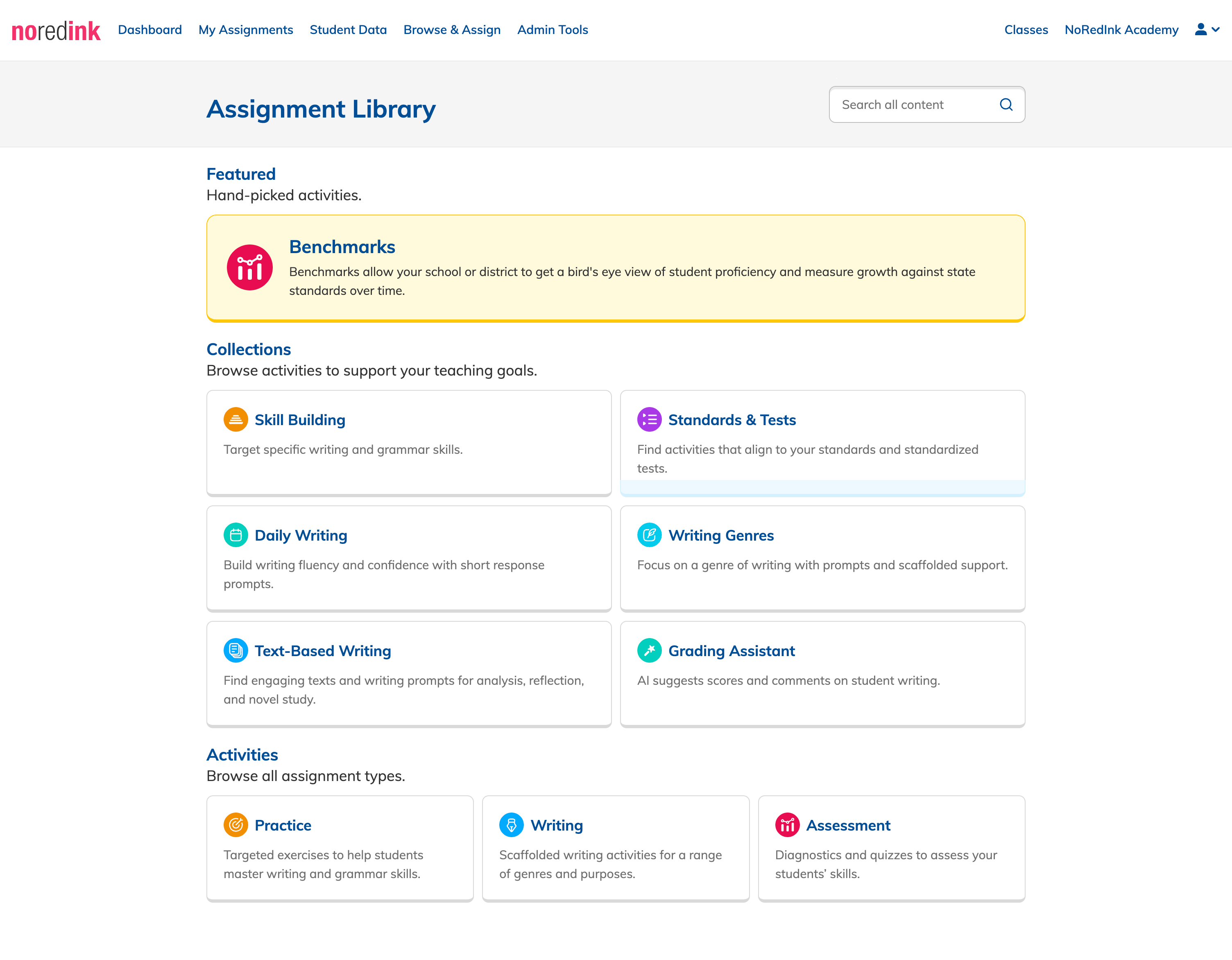Screen dimensions: 1232x960
Task: Click the Daily Writing calendar icon
Action: coord(236,535)
